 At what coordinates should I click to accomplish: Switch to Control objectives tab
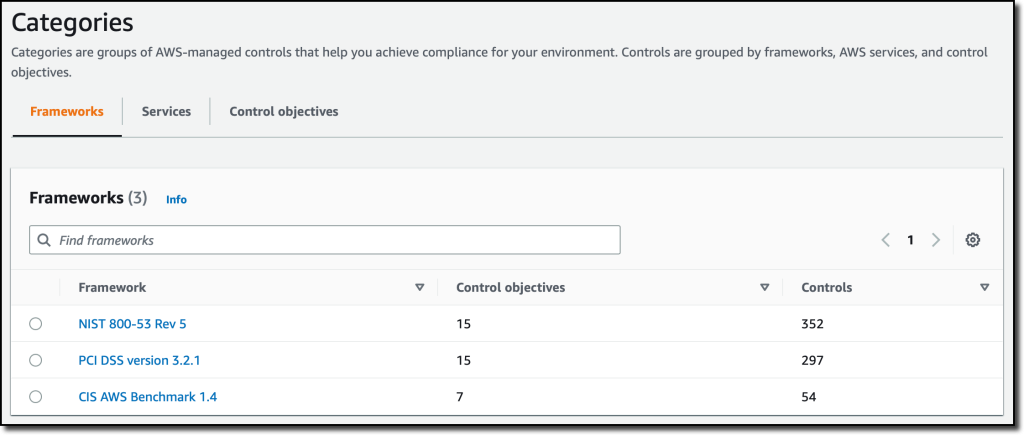coord(284,112)
